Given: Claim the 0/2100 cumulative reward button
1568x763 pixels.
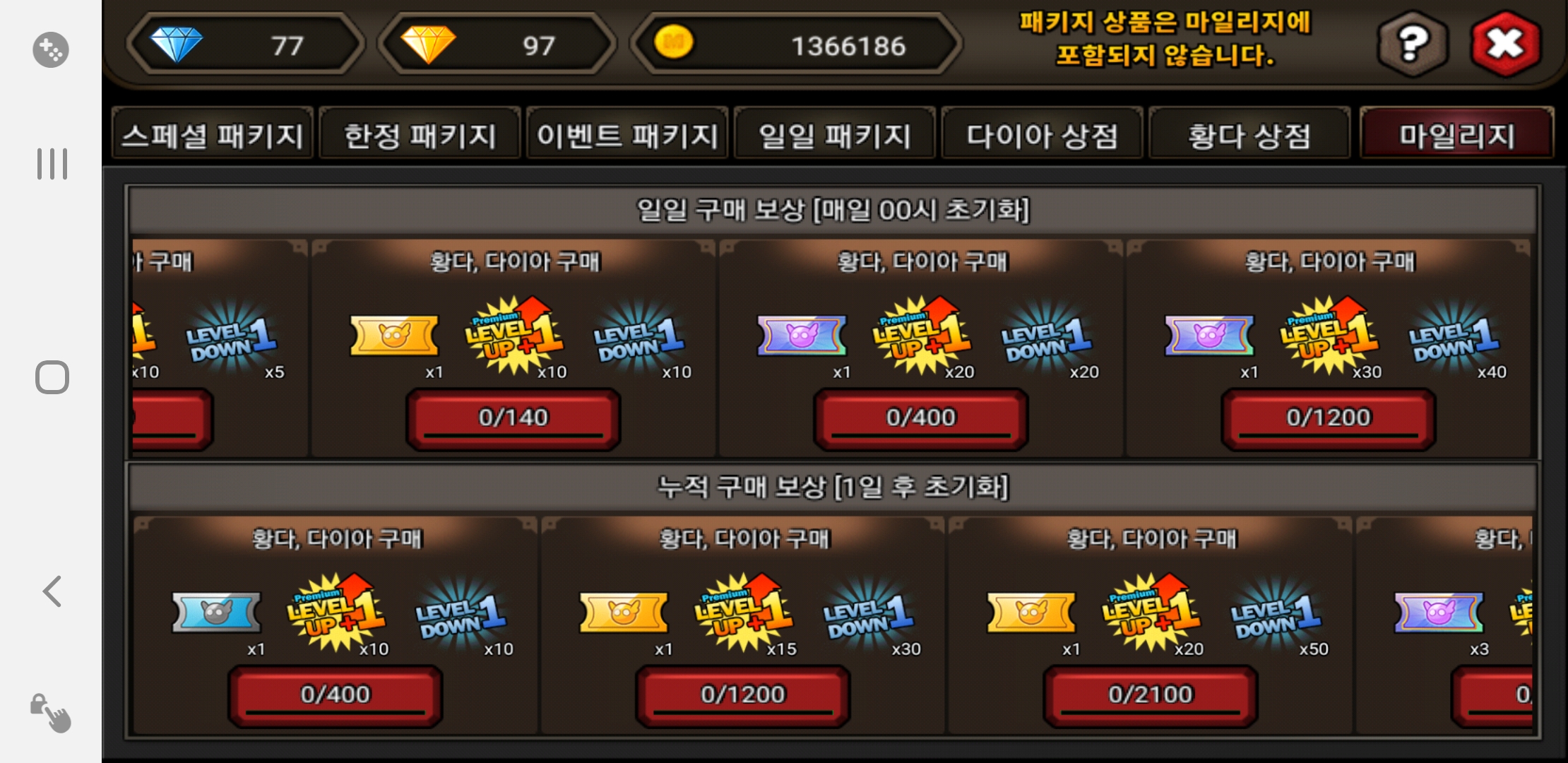Looking at the screenshot, I should [x=1151, y=695].
